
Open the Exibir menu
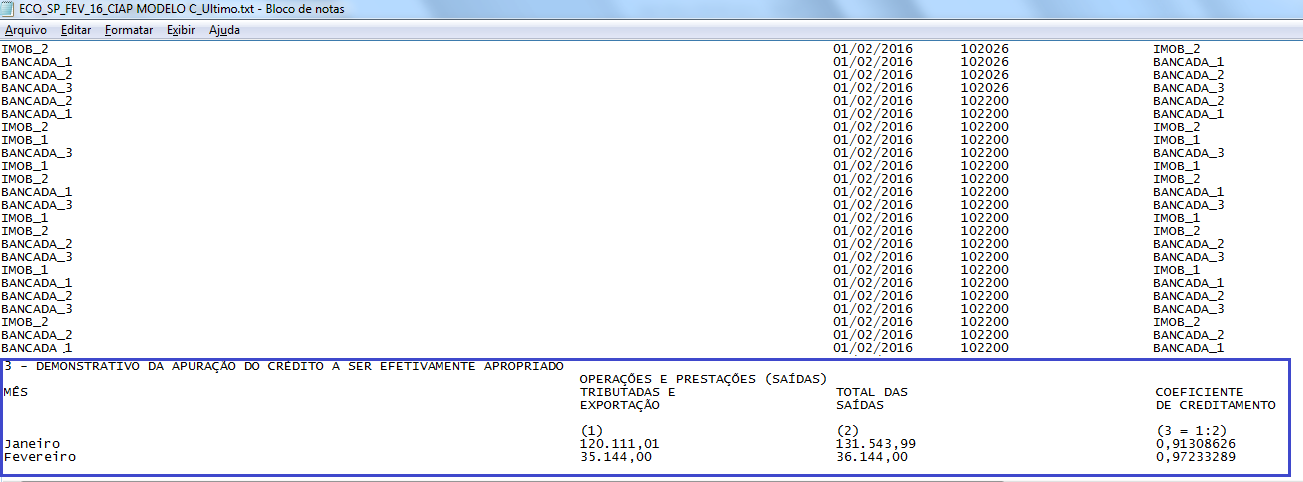[181, 30]
